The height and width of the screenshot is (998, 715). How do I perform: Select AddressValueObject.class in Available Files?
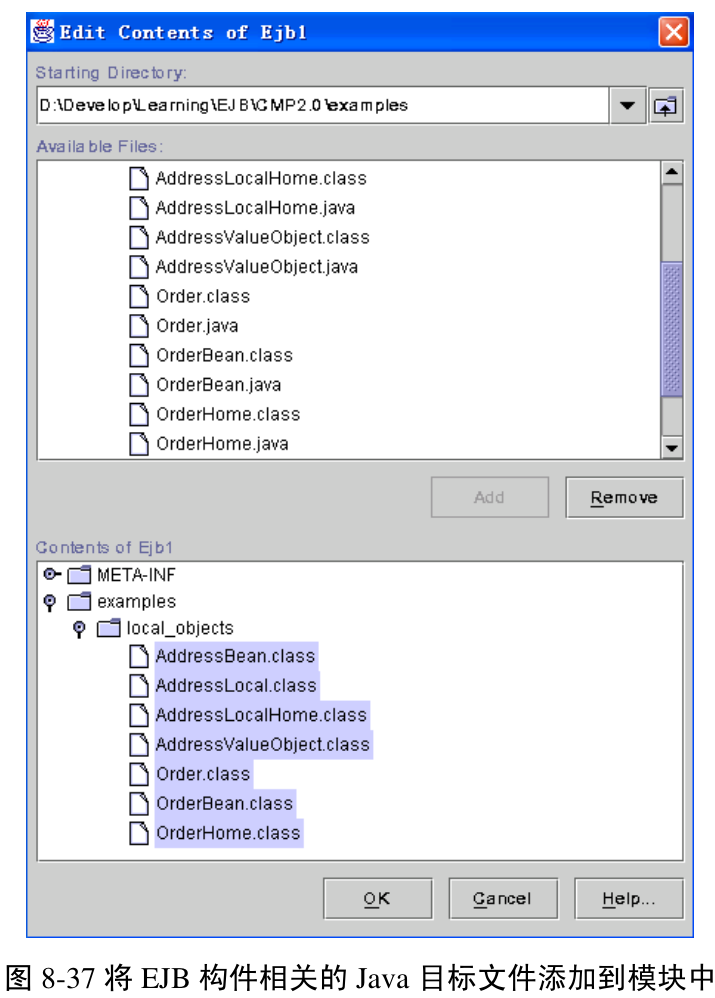(262, 237)
